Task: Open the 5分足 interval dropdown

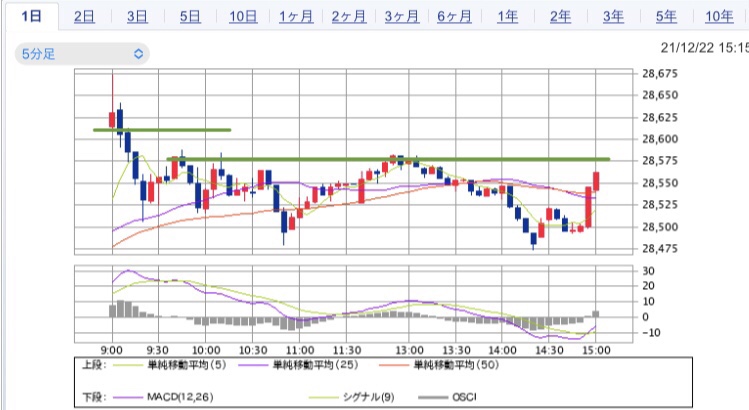Action: [x=82, y=54]
